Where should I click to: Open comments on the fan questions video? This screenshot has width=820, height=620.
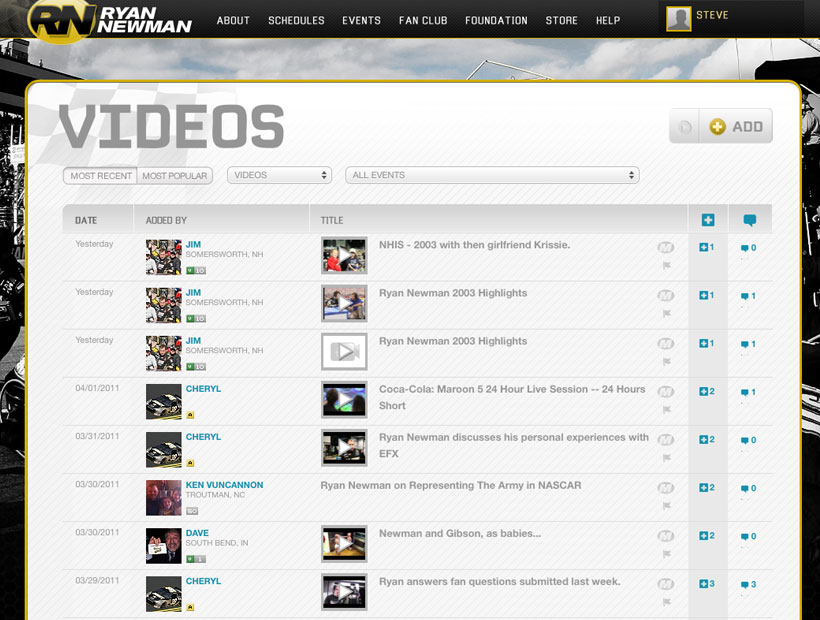748,584
